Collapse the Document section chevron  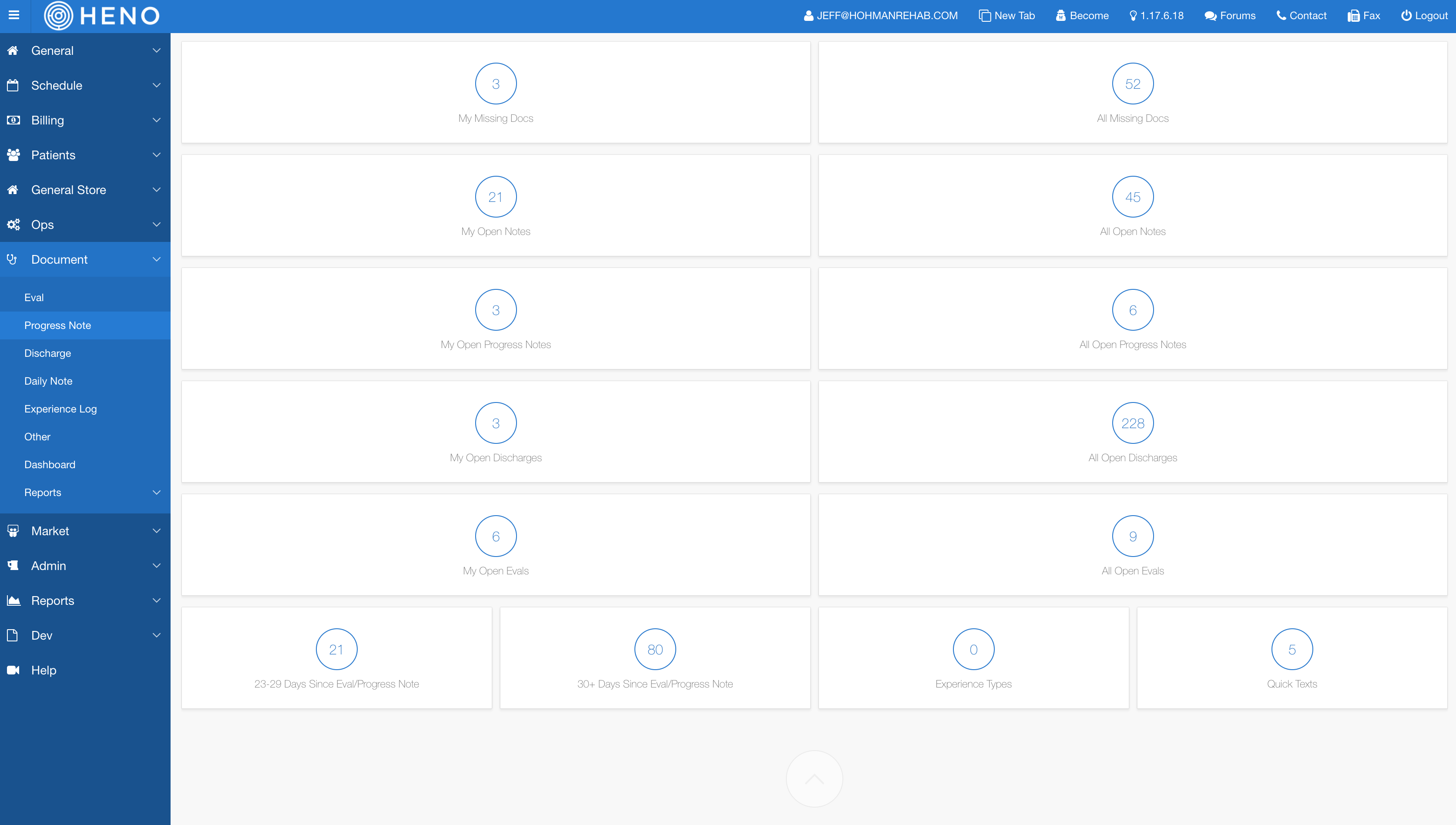[156, 259]
